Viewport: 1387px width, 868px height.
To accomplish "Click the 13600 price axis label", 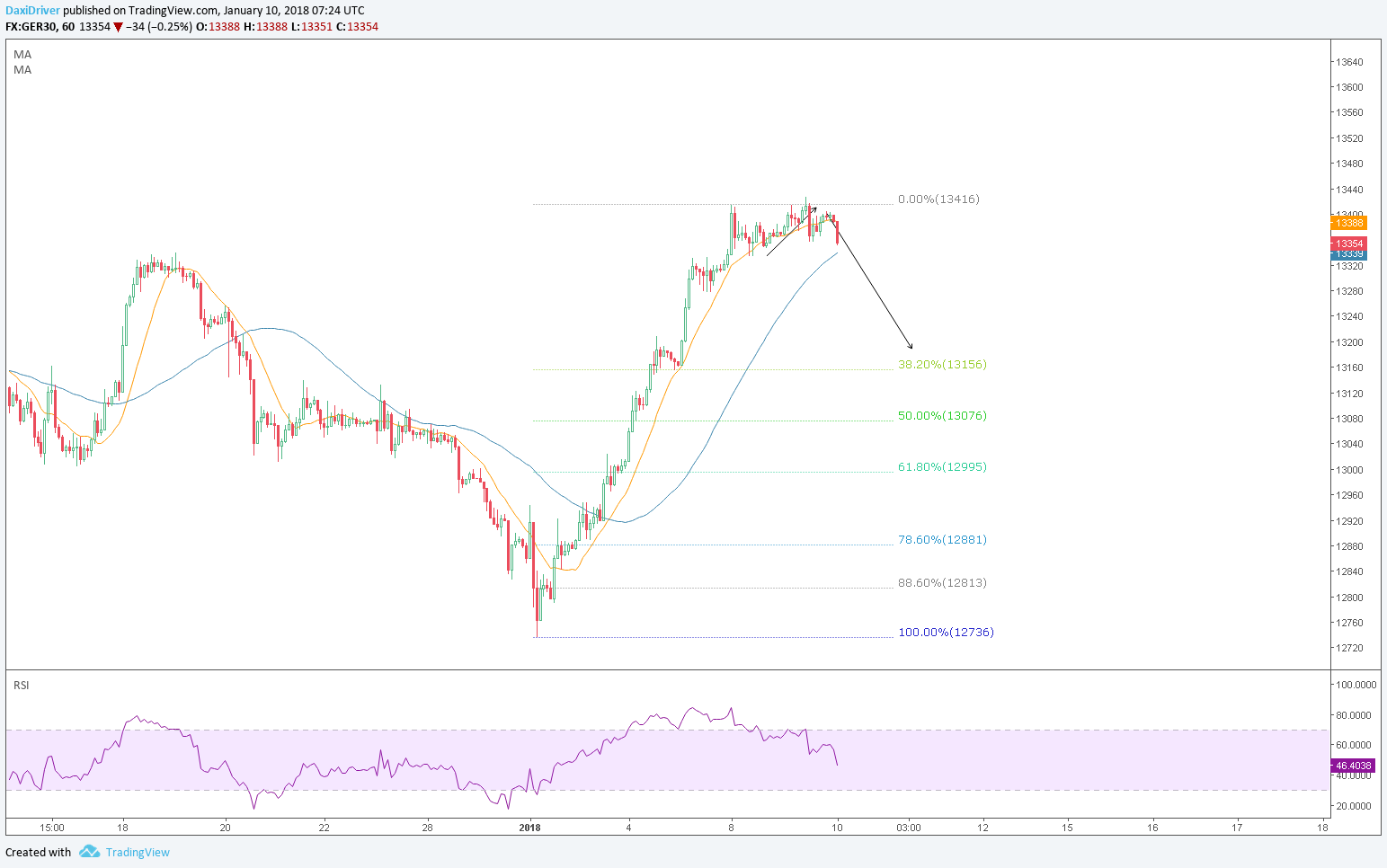I will coord(1349,88).
